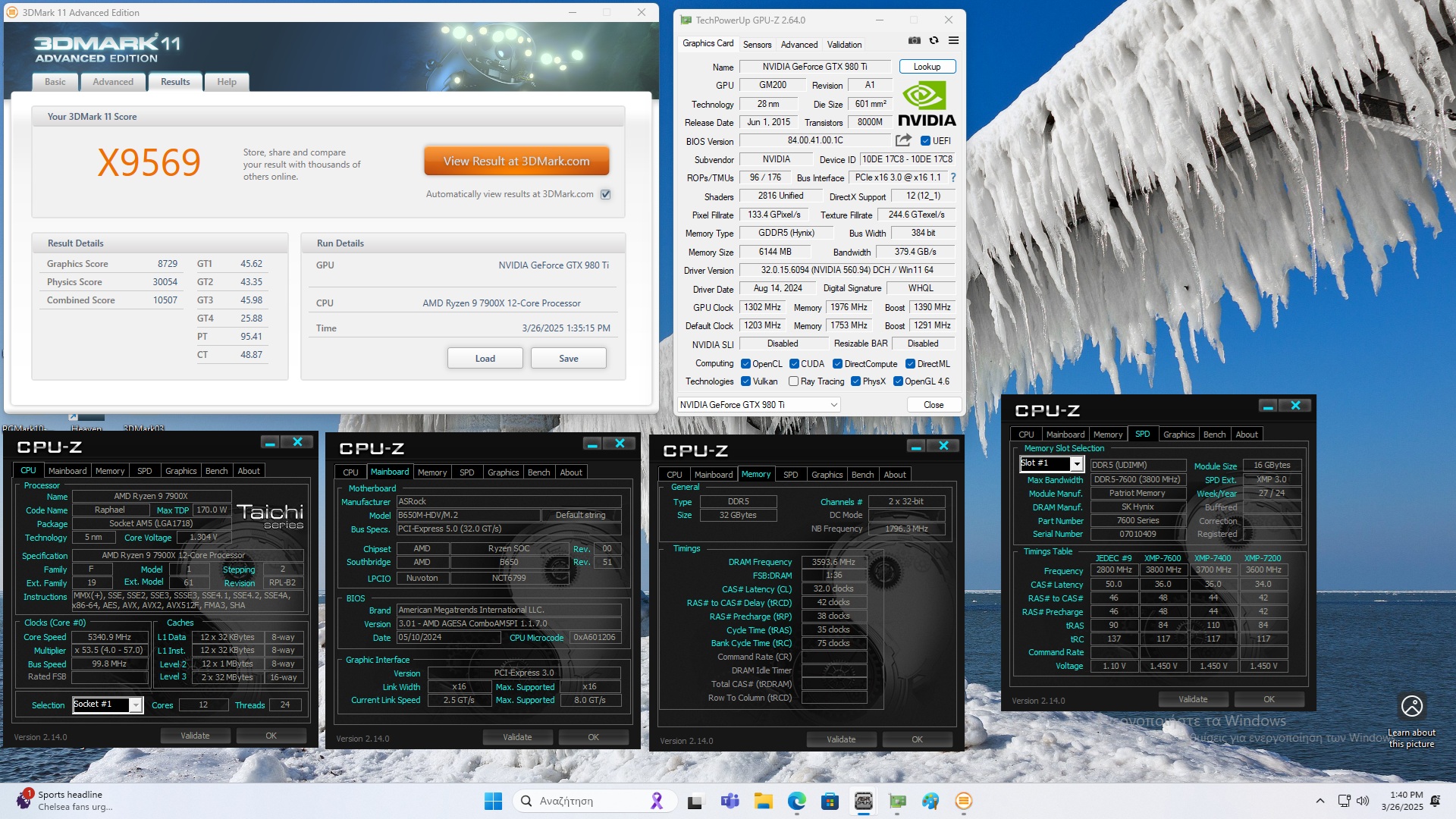Open the Help tab in 3DMark 11

227,82
